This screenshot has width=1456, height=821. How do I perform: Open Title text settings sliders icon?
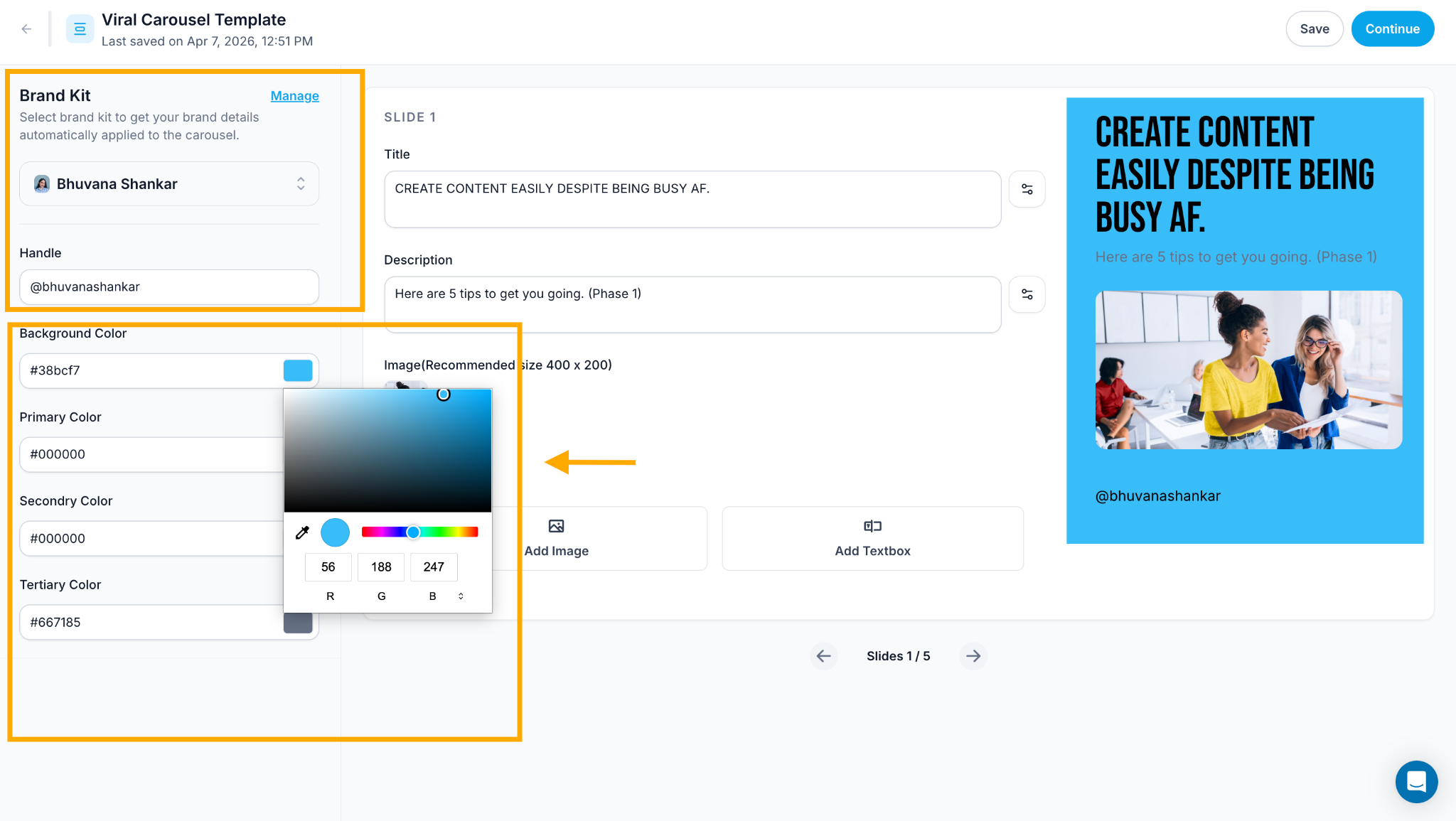[1027, 189]
